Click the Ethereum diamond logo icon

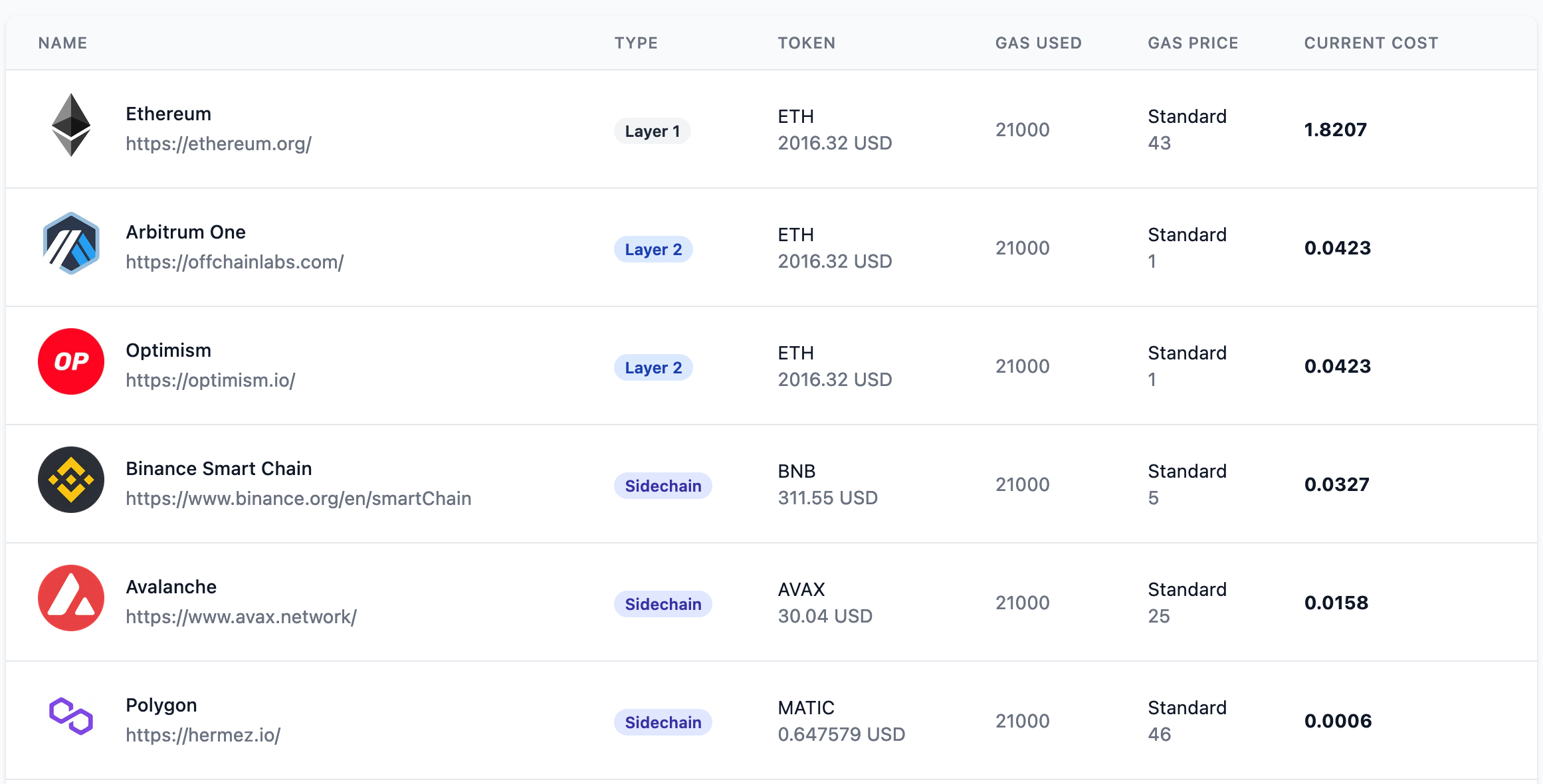coord(71,125)
